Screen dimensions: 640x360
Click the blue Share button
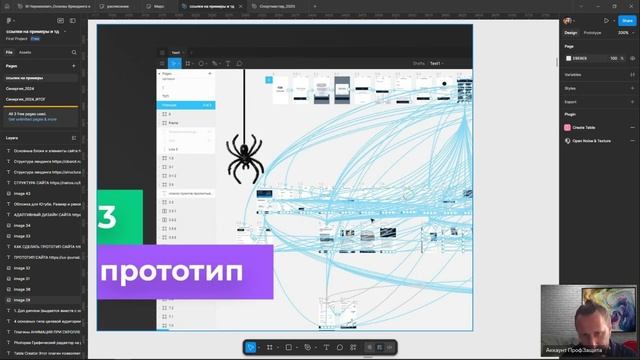[627, 20]
